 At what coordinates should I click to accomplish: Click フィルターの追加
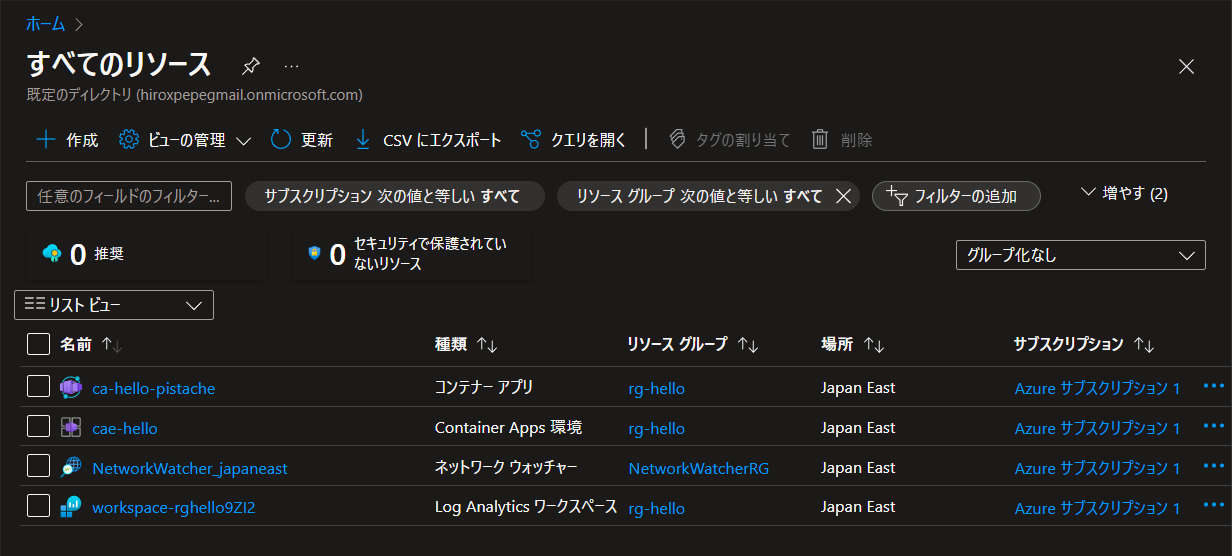(x=956, y=196)
